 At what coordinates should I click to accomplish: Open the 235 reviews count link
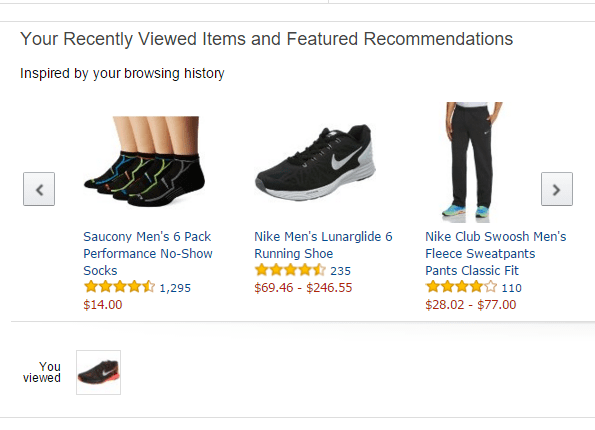point(340,271)
